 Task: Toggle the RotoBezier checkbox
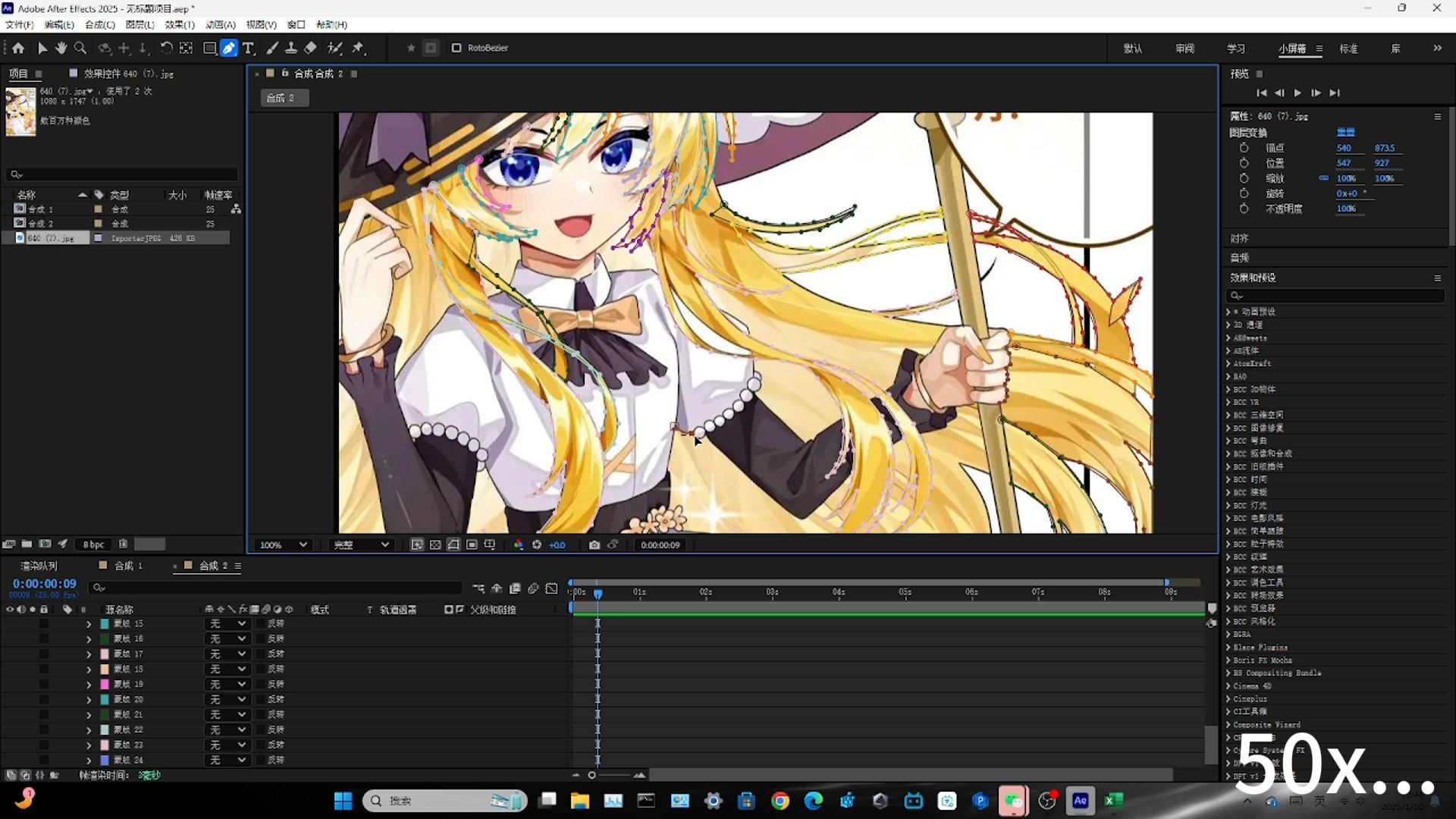point(457,48)
